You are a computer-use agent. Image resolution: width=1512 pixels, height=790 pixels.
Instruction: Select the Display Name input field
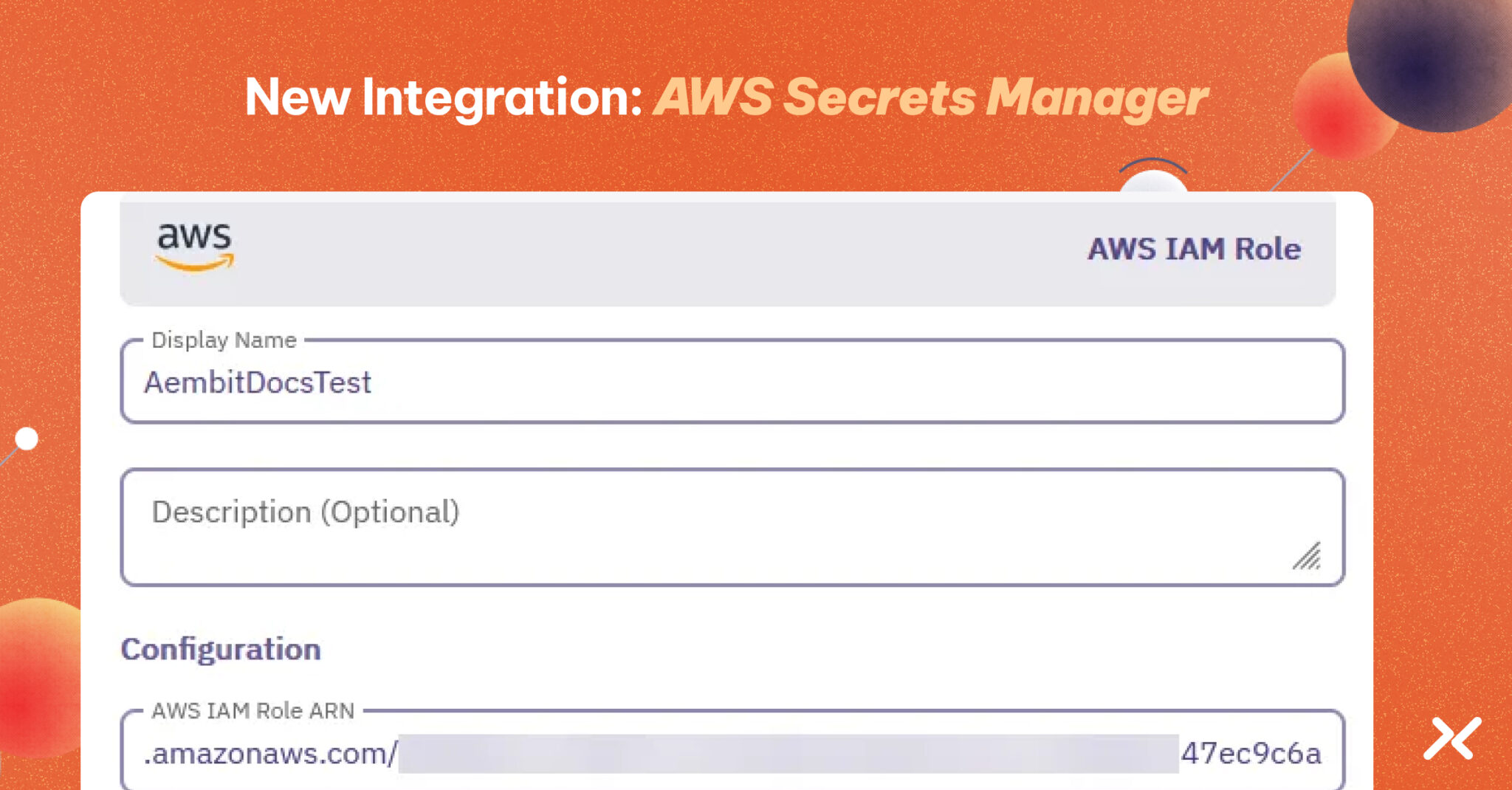tap(731, 382)
